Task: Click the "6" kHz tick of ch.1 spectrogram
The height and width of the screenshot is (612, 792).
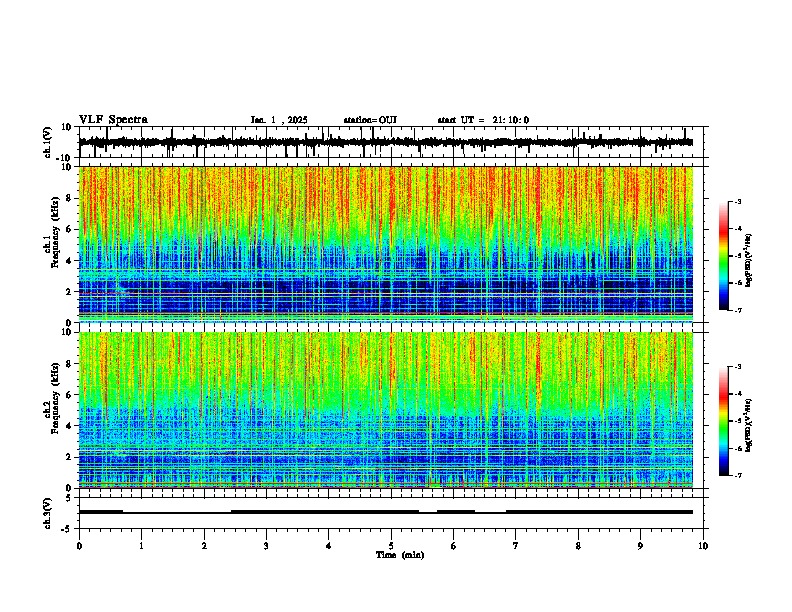Action: click(x=69, y=229)
